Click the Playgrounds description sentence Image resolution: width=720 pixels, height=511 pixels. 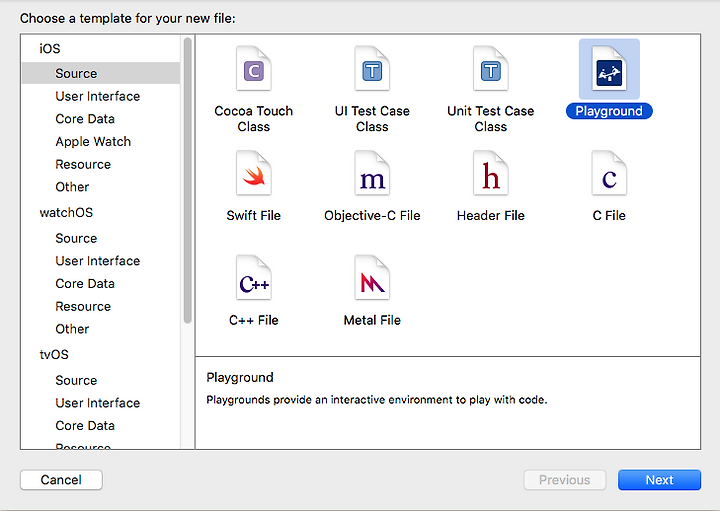[377, 400]
